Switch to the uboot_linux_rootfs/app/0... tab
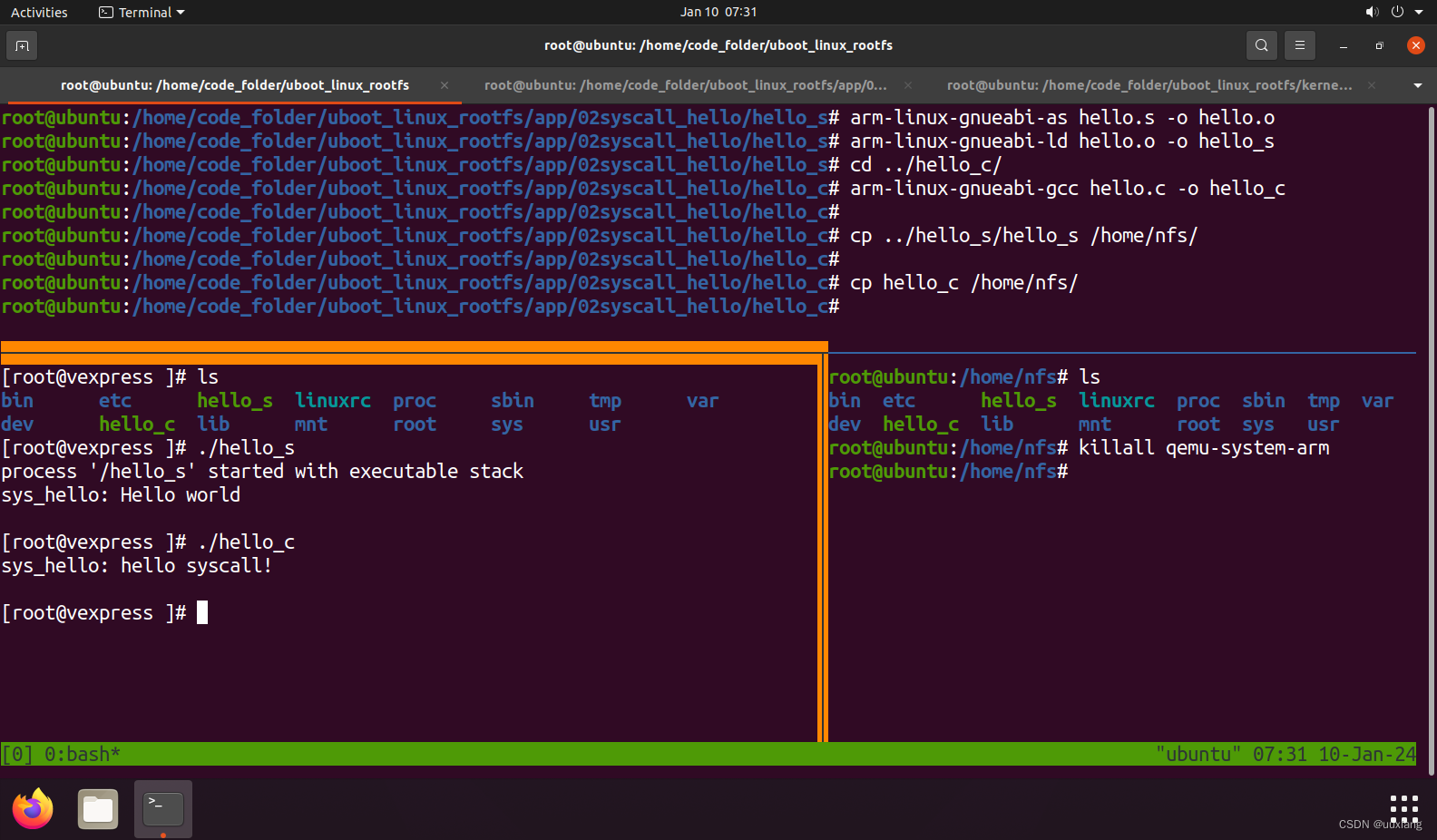1437x840 pixels. [686, 85]
